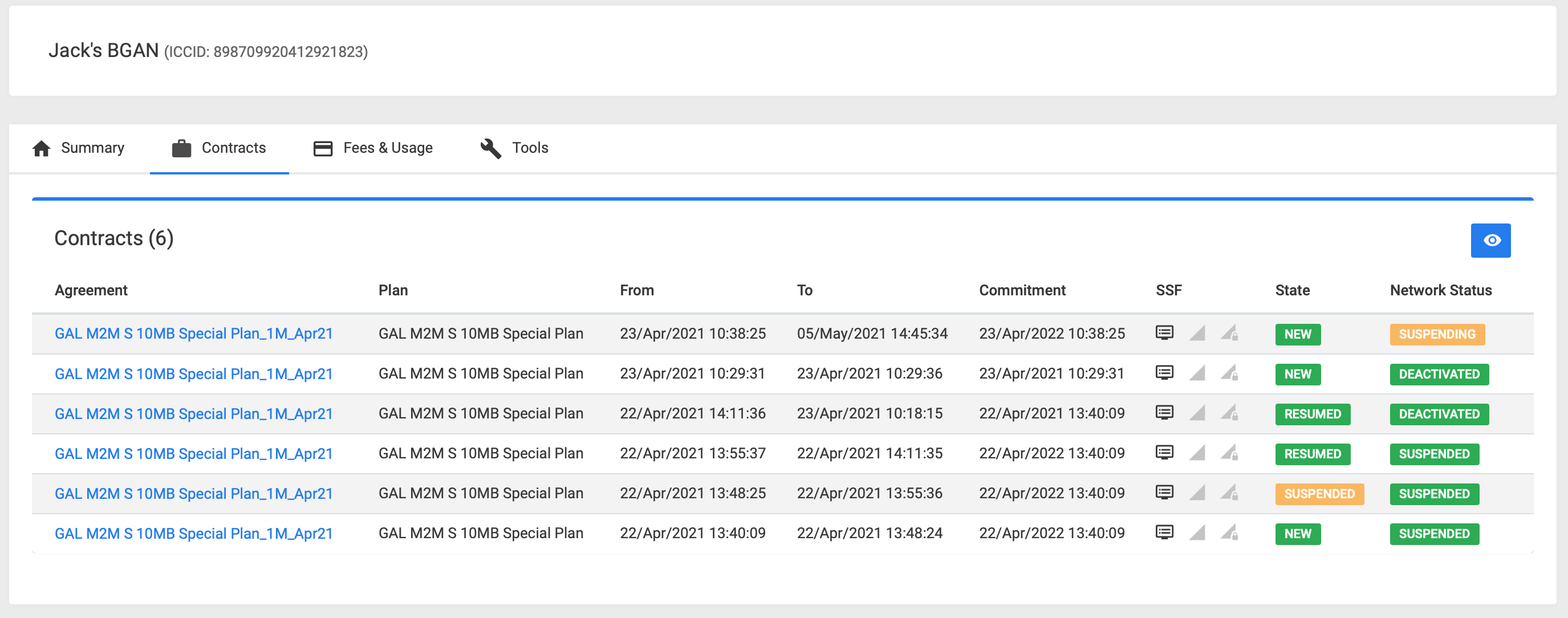
Task: Click locked signal icon in orange SUSPENDED state row
Action: click(1229, 493)
